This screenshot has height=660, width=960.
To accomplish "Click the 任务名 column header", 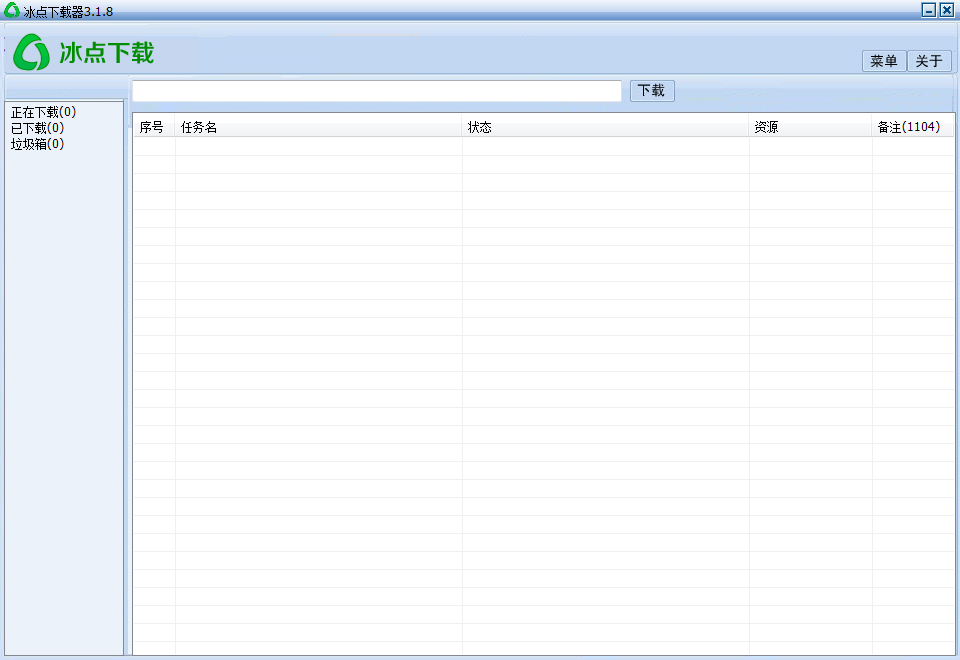I will (x=199, y=127).
